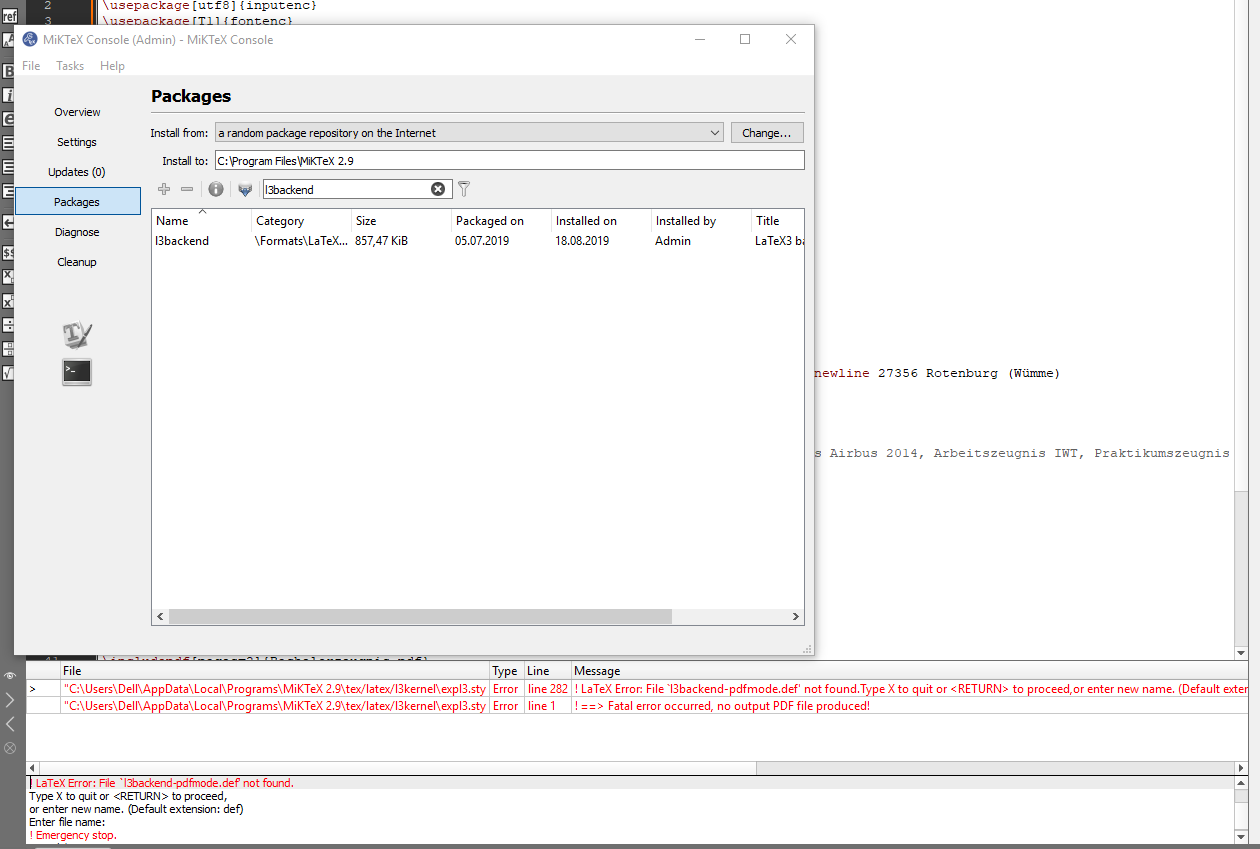Click the update package database icon
Screen dimensions: 1260x849
point(244,189)
